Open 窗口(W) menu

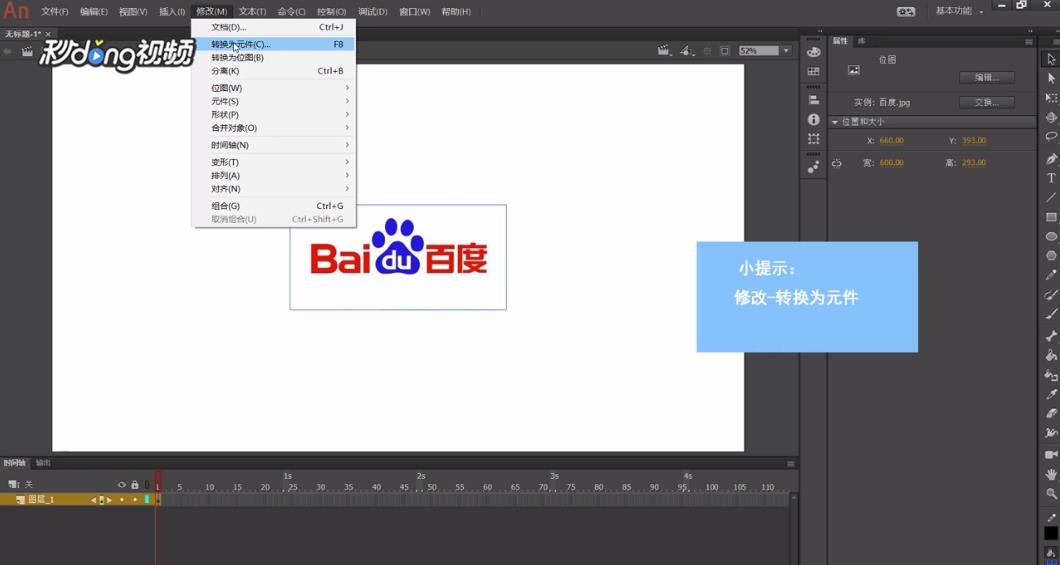pos(414,11)
